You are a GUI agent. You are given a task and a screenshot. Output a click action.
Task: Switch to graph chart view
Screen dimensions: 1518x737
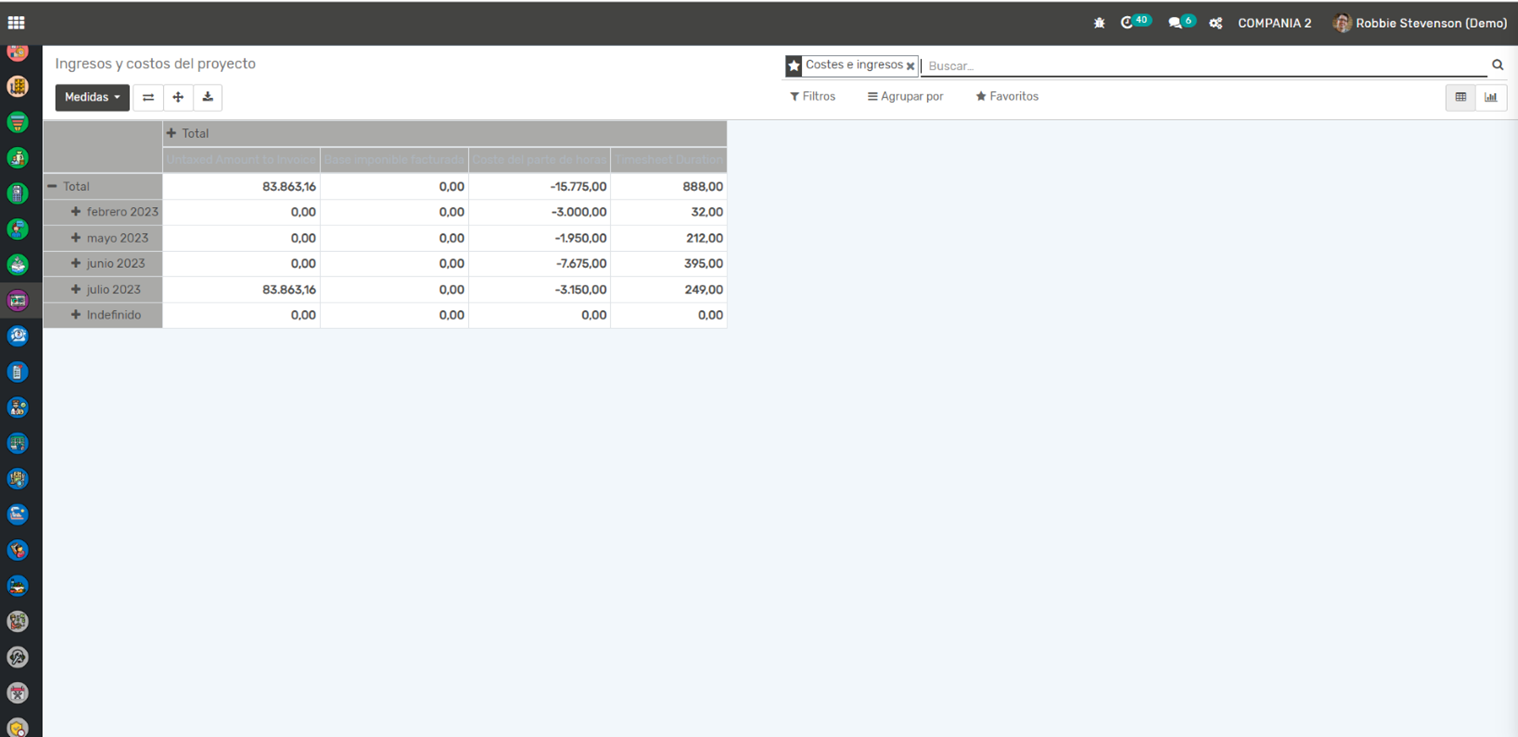click(x=1491, y=97)
